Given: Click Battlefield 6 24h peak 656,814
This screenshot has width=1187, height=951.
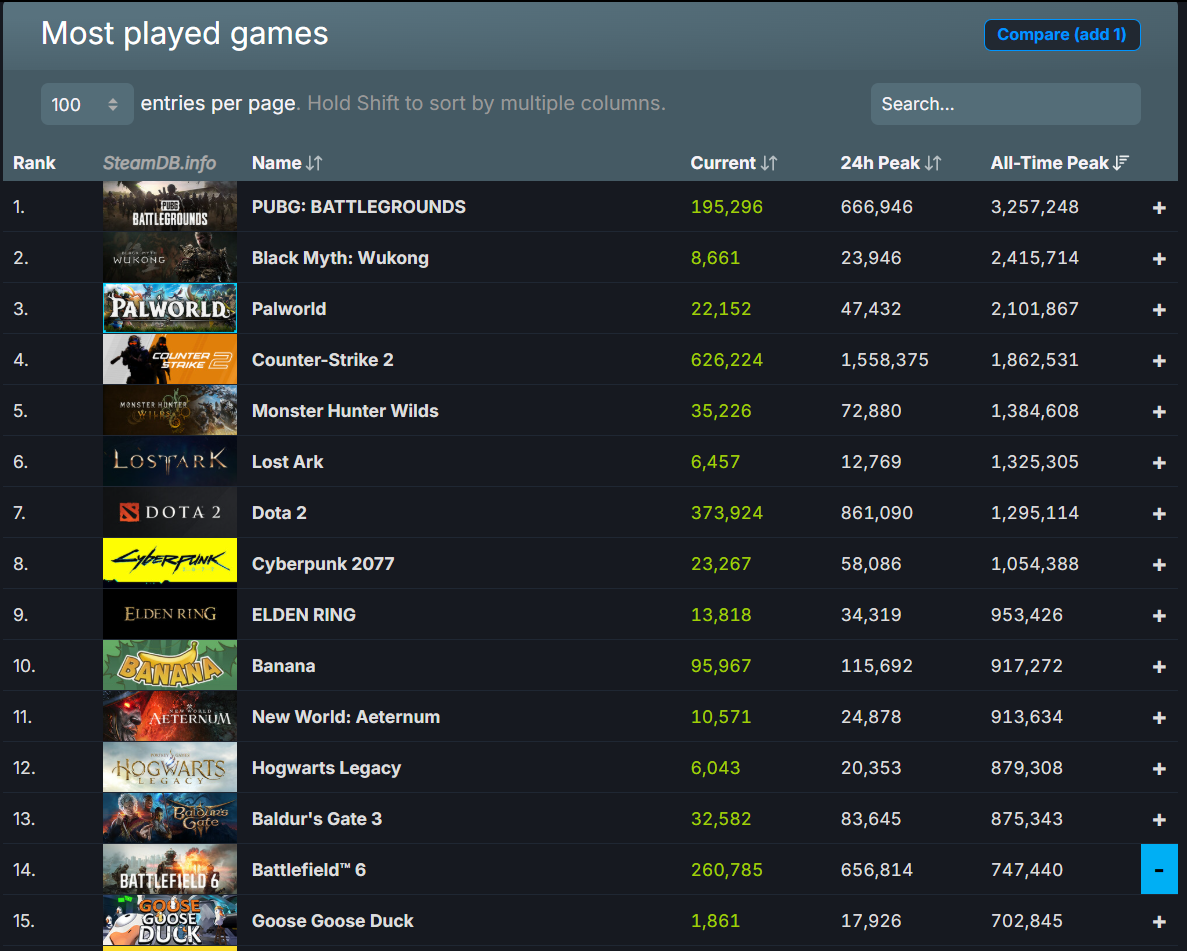Looking at the screenshot, I should tap(877, 870).
